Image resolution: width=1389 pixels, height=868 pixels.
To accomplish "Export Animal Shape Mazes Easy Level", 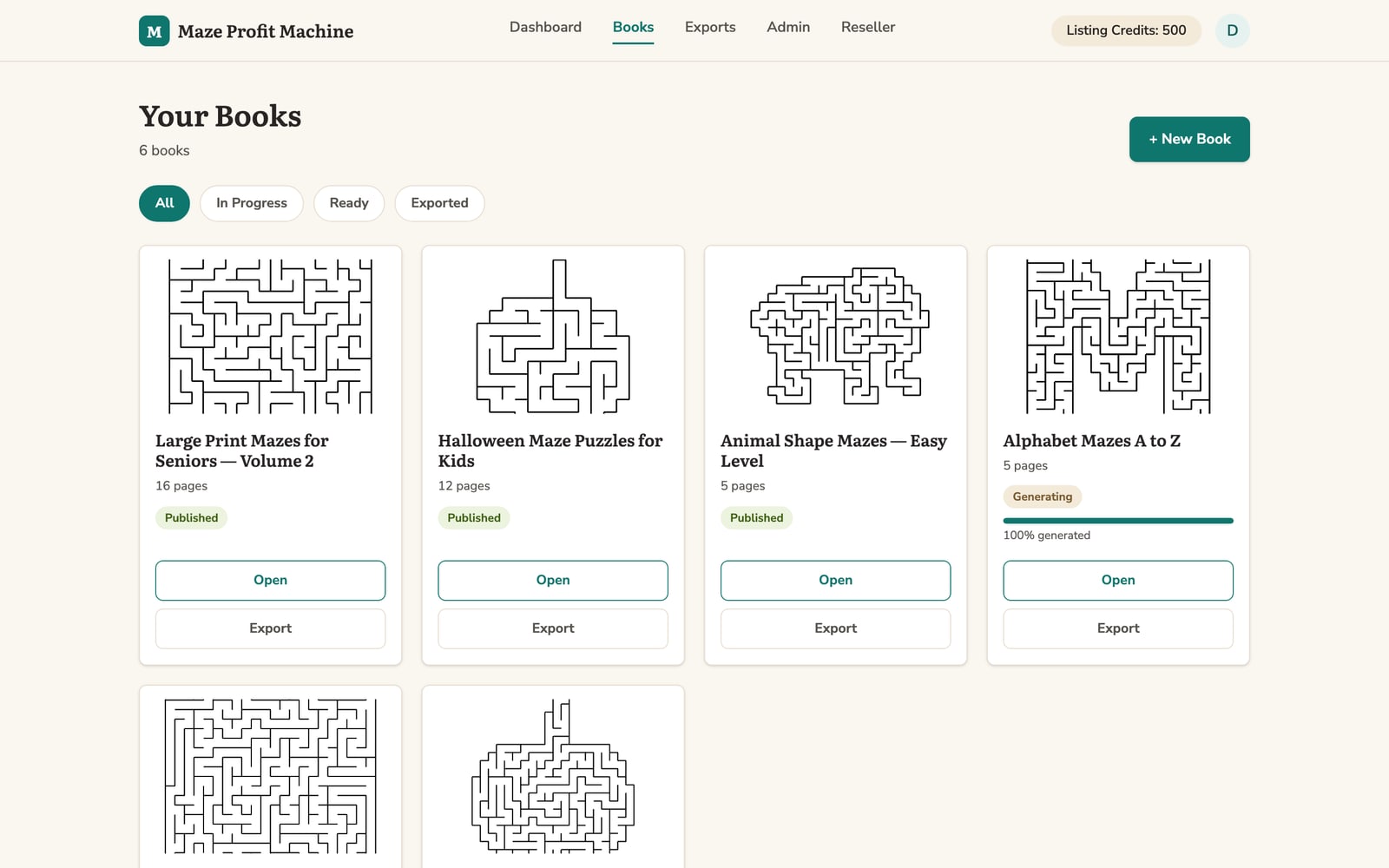I will (x=835, y=628).
